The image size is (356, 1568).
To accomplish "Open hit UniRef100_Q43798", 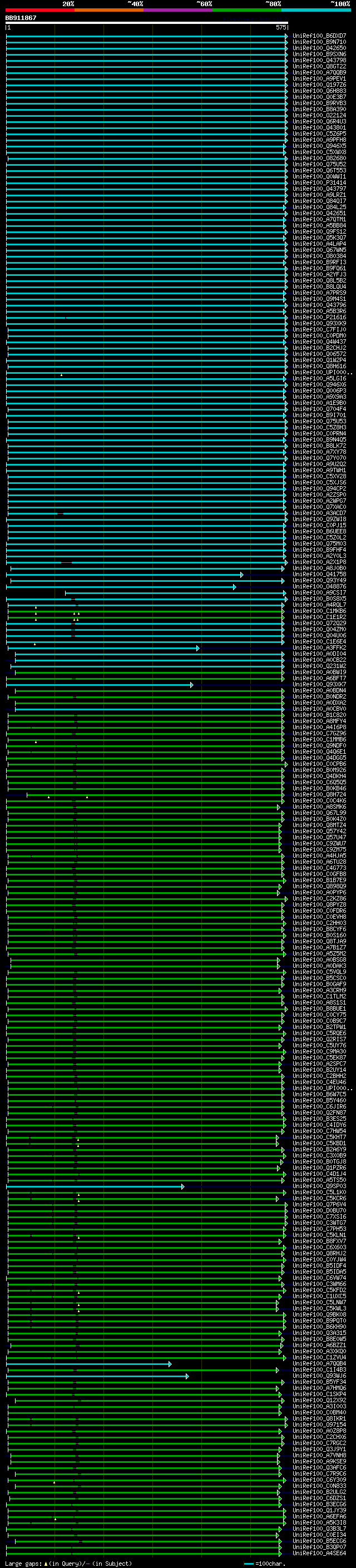I will coord(319,60).
